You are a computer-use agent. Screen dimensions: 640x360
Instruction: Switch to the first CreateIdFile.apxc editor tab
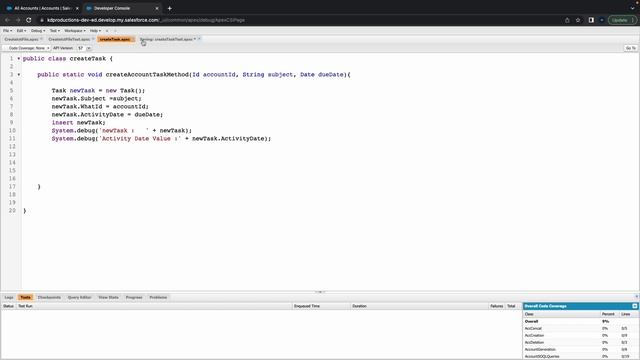tap(22, 39)
